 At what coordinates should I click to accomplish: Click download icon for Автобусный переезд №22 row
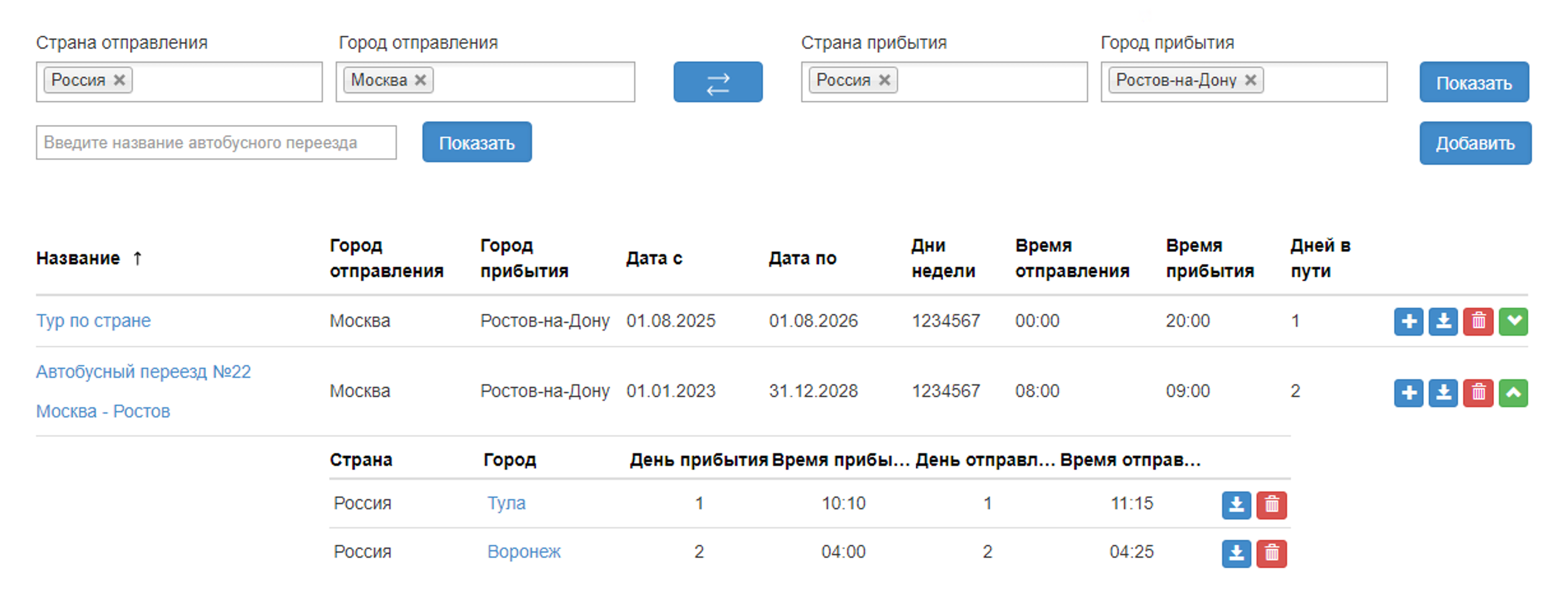click(x=1443, y=393)
